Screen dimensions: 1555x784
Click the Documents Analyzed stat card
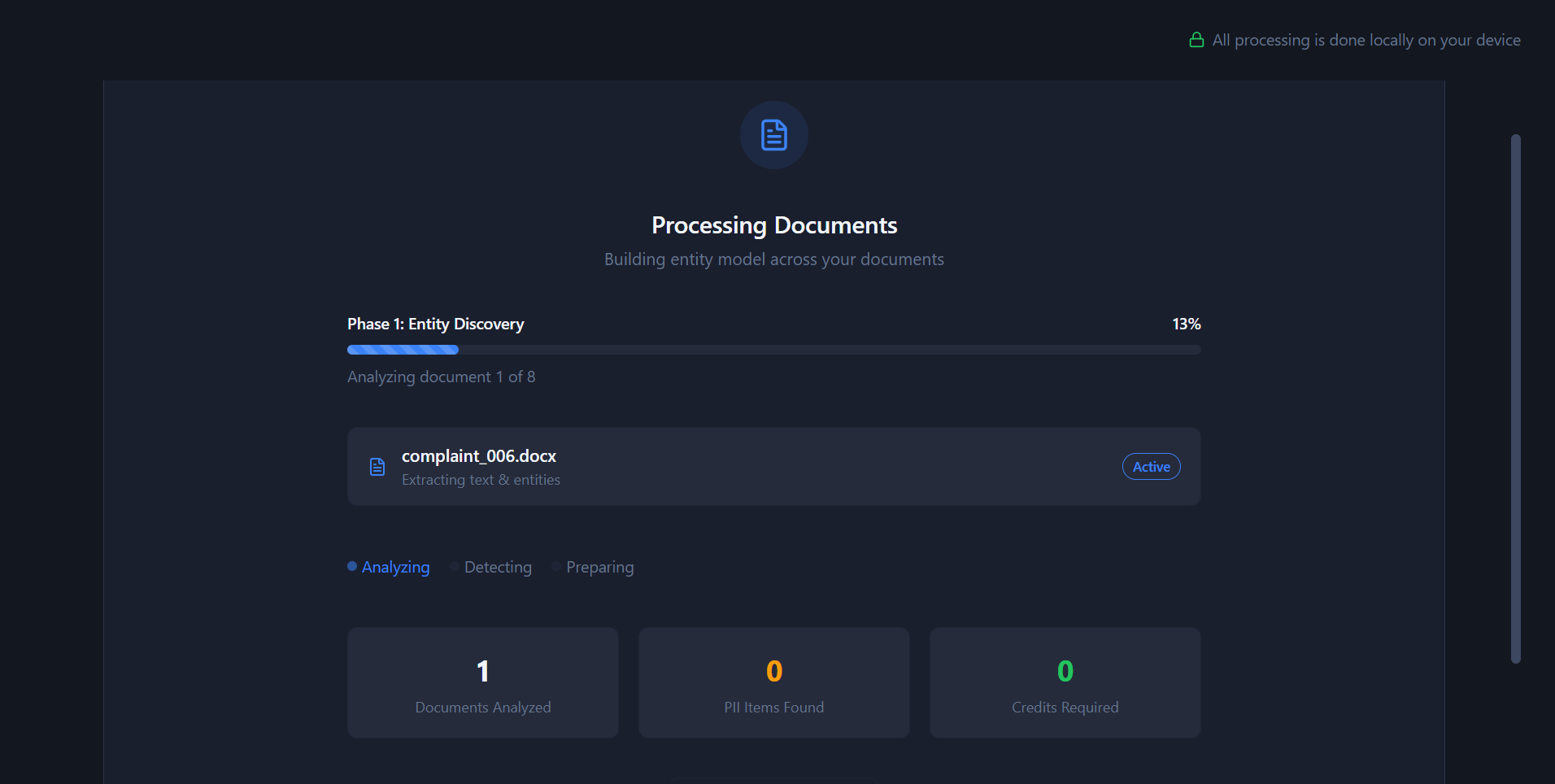483,682
